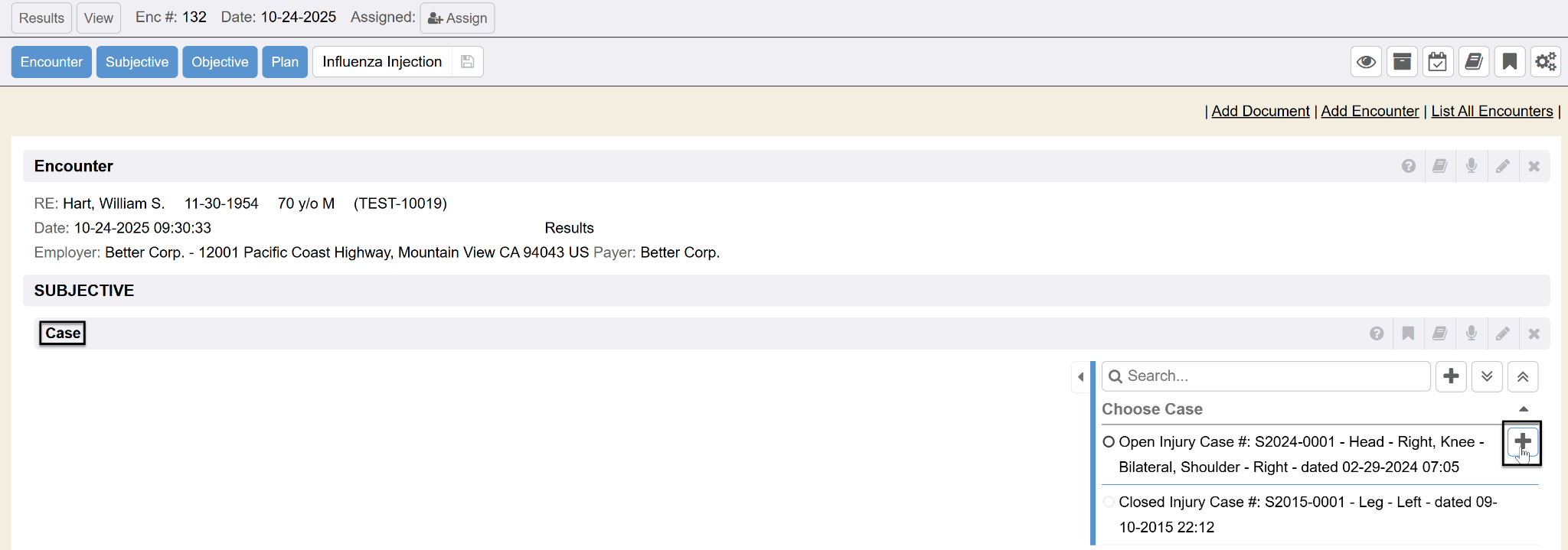Click the bookmark icon in top toolbar
The height and width of the screenshot is (550, 1568).
pyautogui.click(x=1510, y=62)
